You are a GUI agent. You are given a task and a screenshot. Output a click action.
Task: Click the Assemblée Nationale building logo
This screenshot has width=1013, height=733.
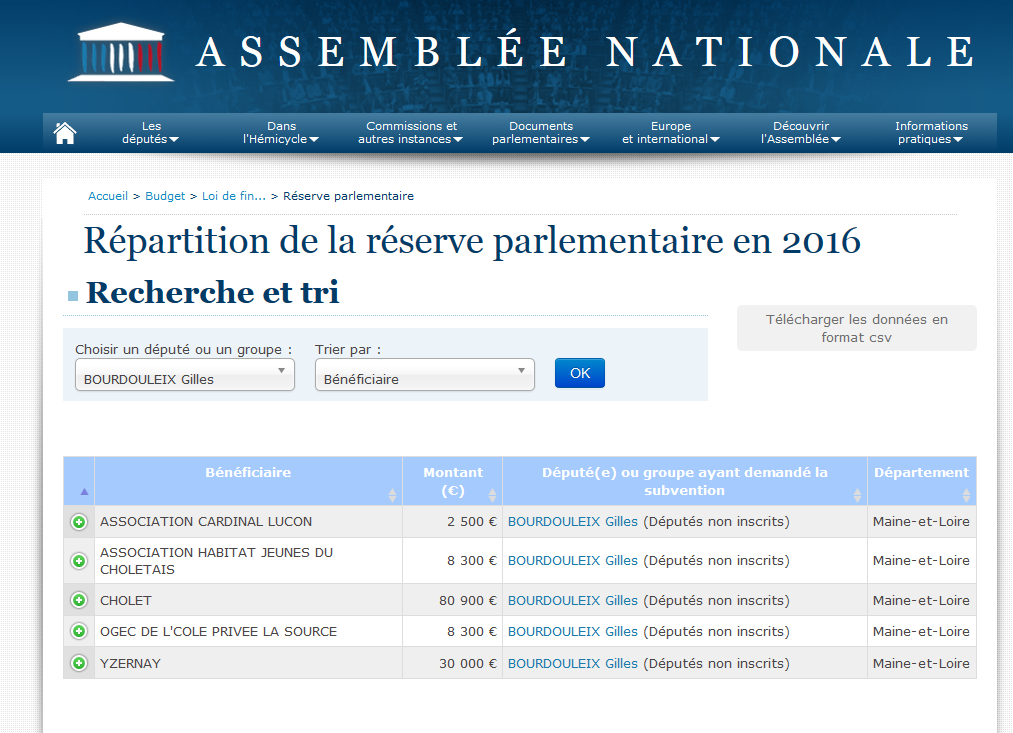tap(120, 52)
